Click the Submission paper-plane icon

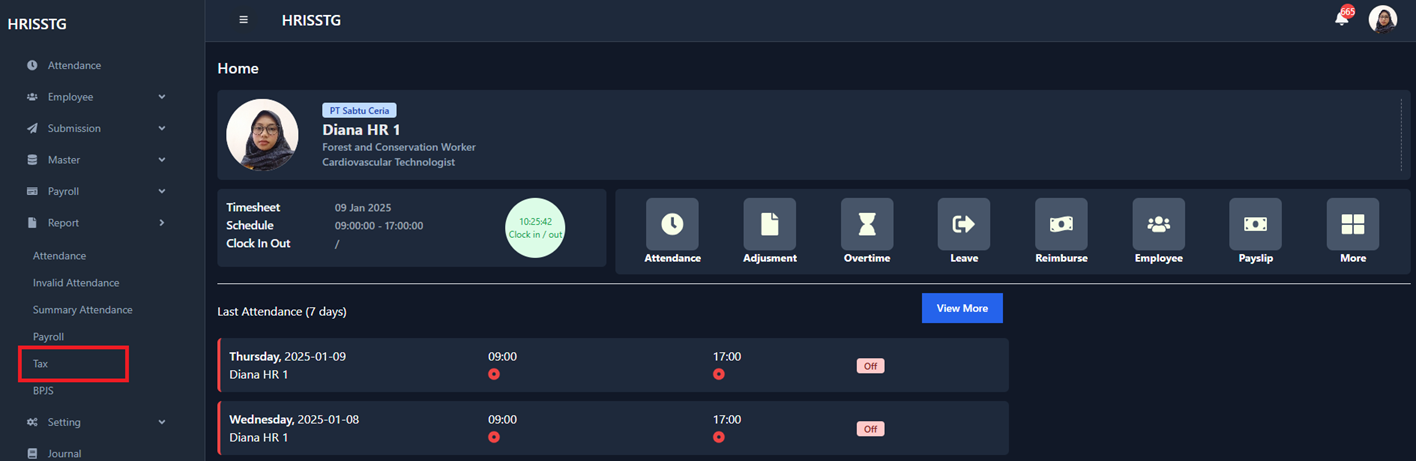point(32,128)
